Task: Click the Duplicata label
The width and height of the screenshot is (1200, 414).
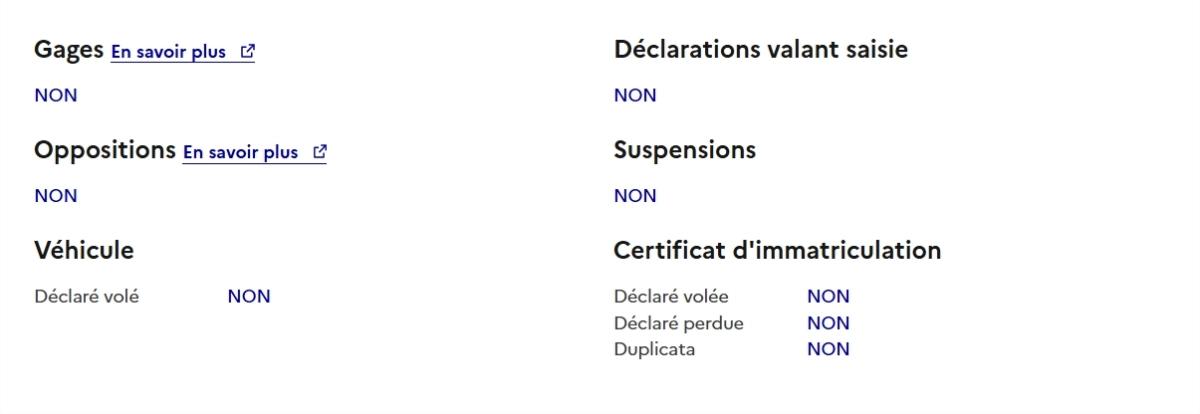Action: coord(654,349)
